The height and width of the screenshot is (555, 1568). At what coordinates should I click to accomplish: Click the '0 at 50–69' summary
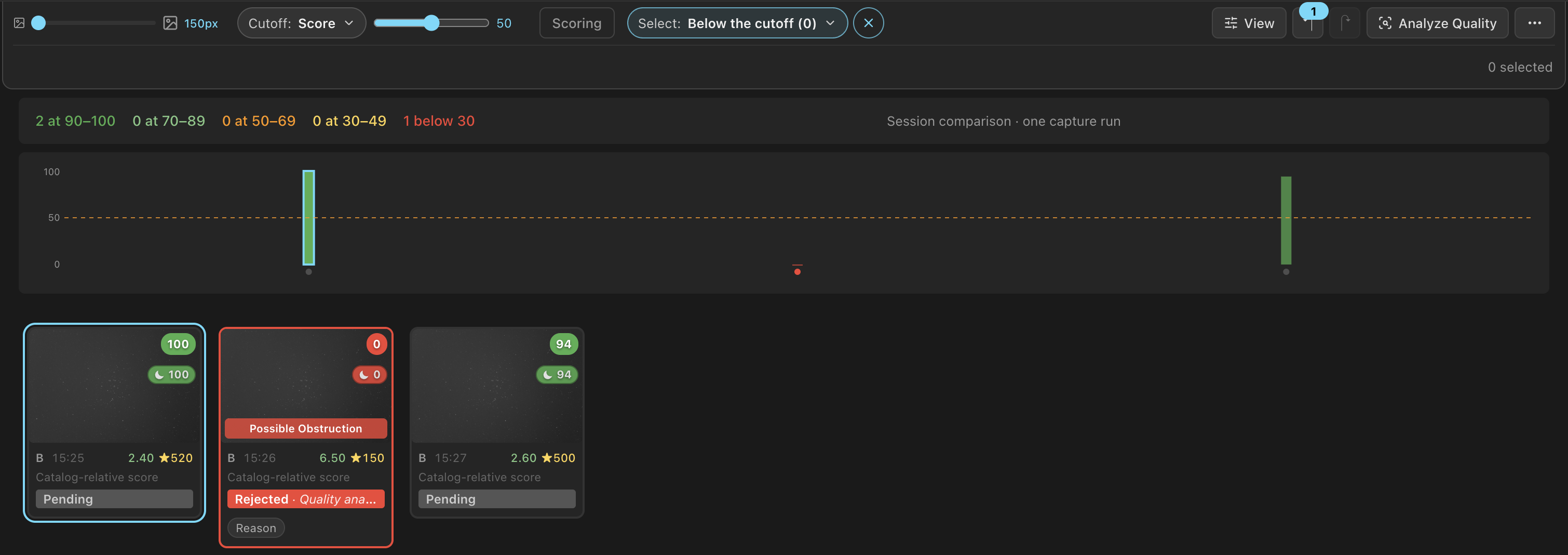(x=259, y=121)
